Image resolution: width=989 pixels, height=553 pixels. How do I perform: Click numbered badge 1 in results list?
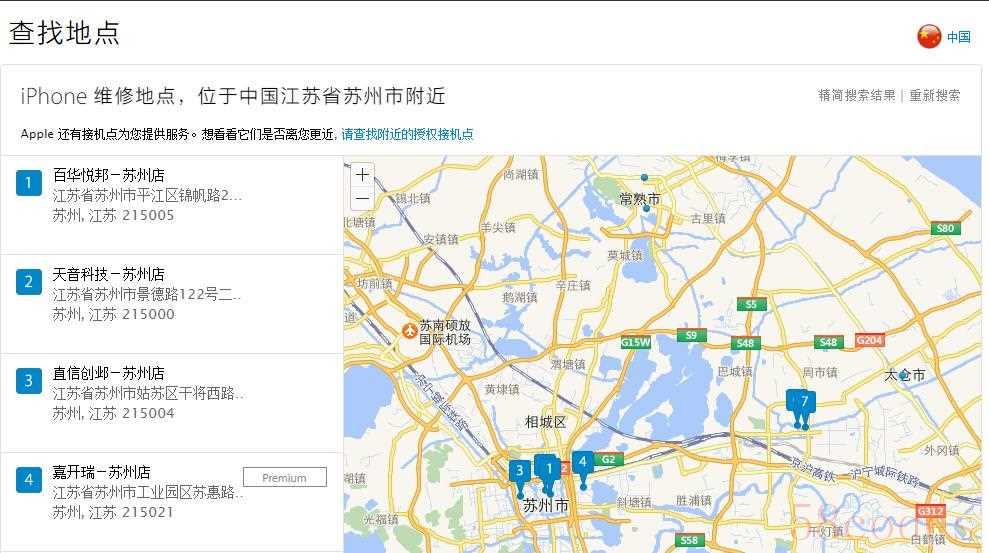(x=28, y=183)
